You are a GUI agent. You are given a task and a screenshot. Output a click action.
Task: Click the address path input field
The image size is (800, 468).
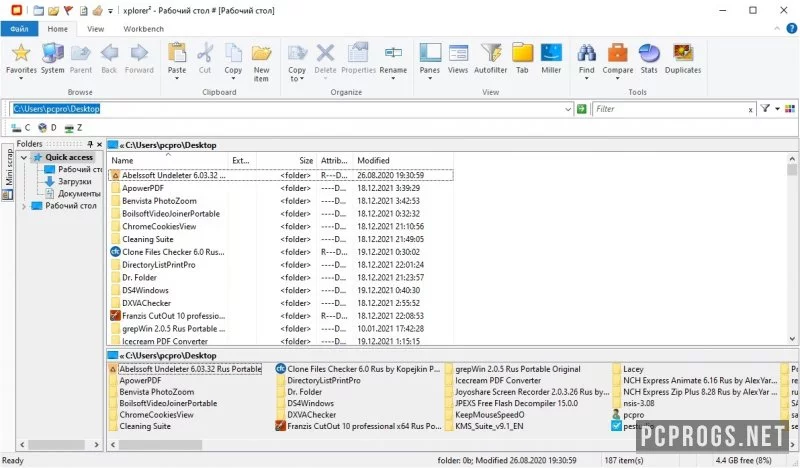tap(288, 109)
